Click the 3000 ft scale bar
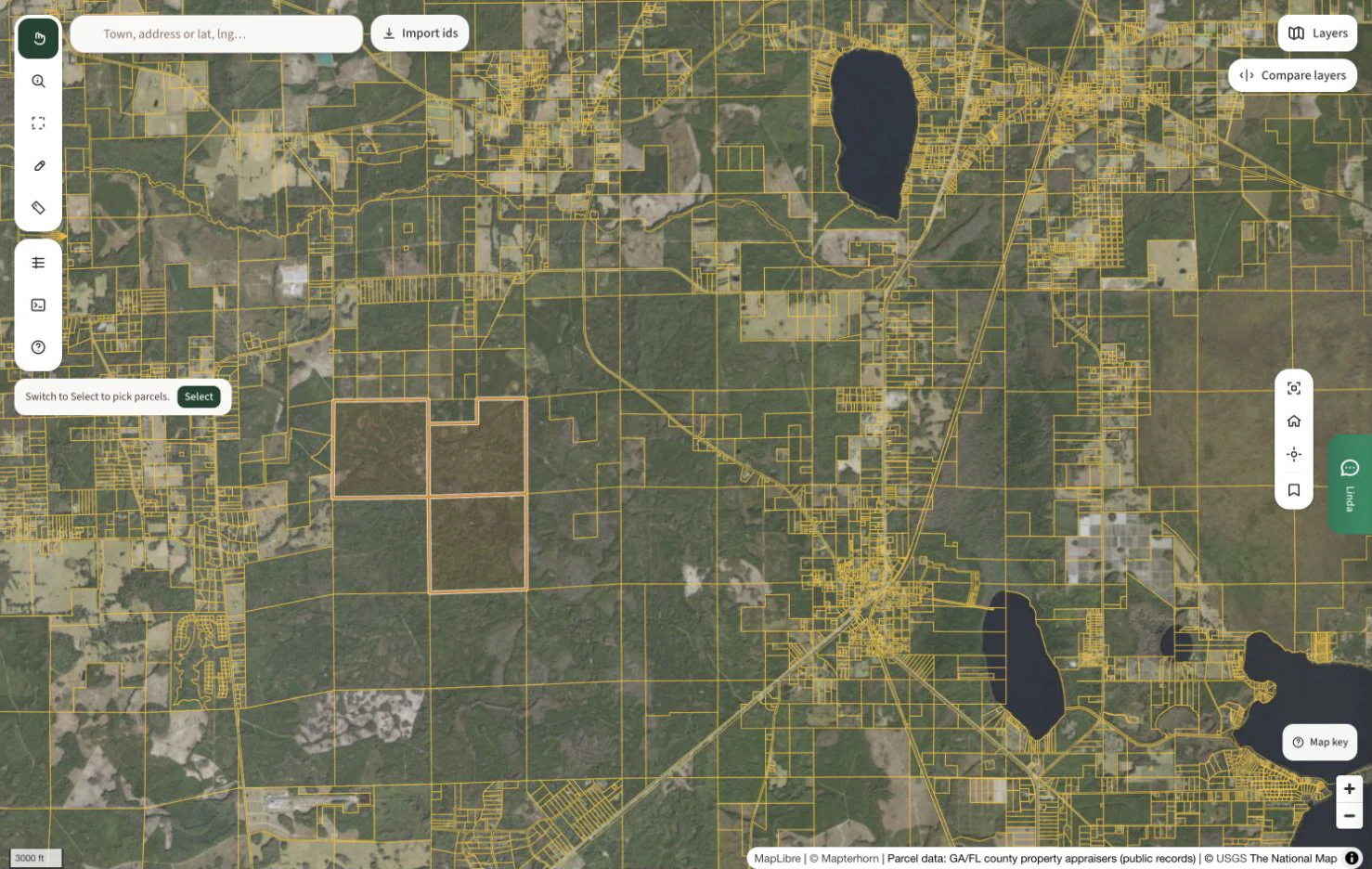The image size is (1372, 869). click(x=35, y=858)
